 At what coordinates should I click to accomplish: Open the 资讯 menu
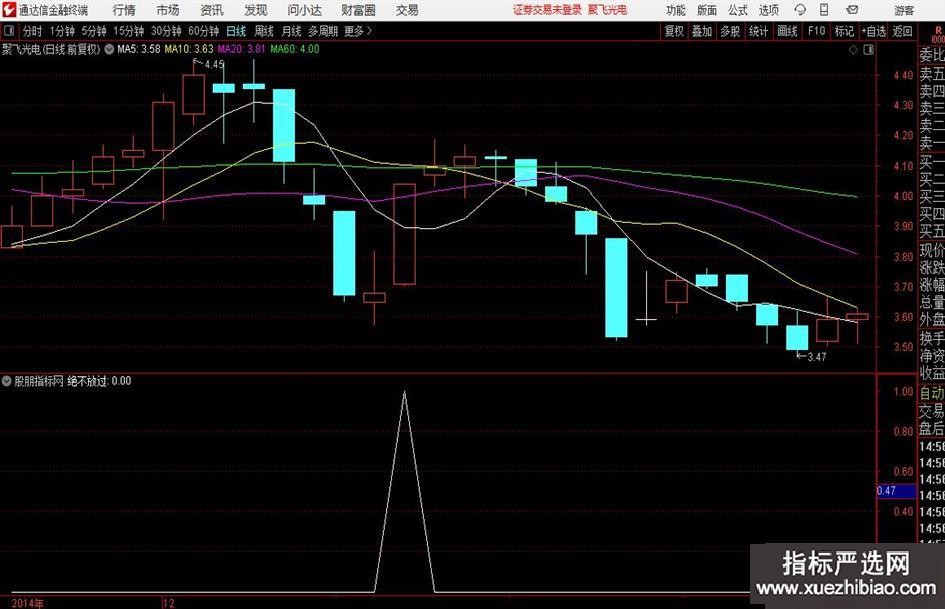(x=212, y=10)
